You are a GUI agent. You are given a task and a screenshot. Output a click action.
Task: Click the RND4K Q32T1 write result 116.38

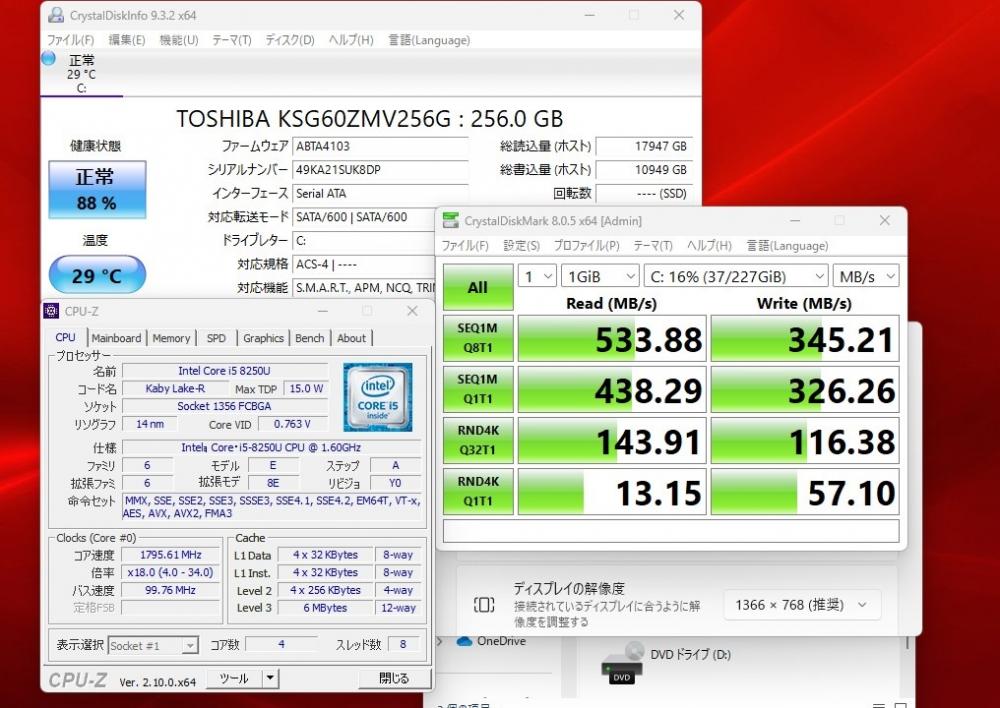(805, 441)
